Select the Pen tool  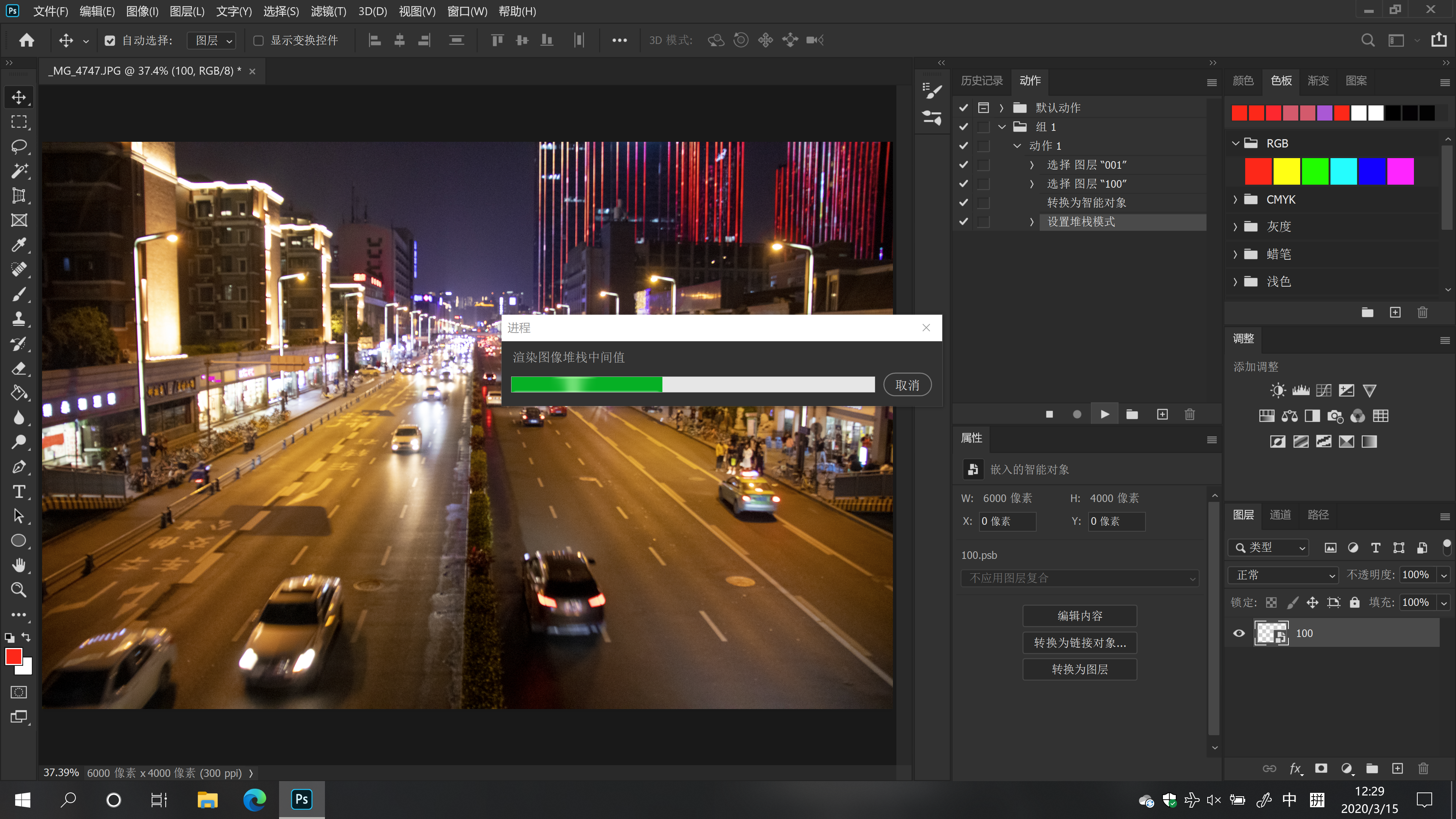click(19, 467)
